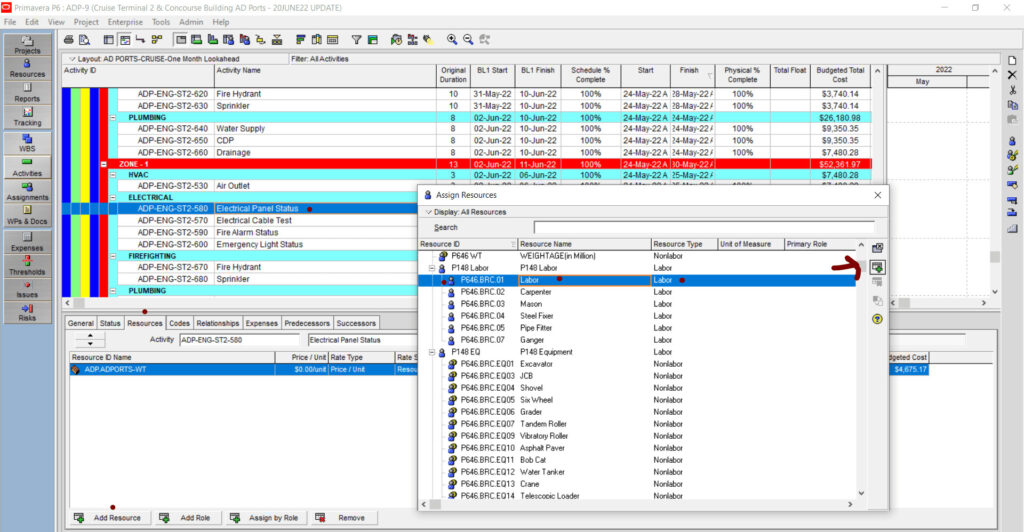1024x532 pixels.
Task: Collapse the P148 Labor resource node
Action: coord(432,268)
